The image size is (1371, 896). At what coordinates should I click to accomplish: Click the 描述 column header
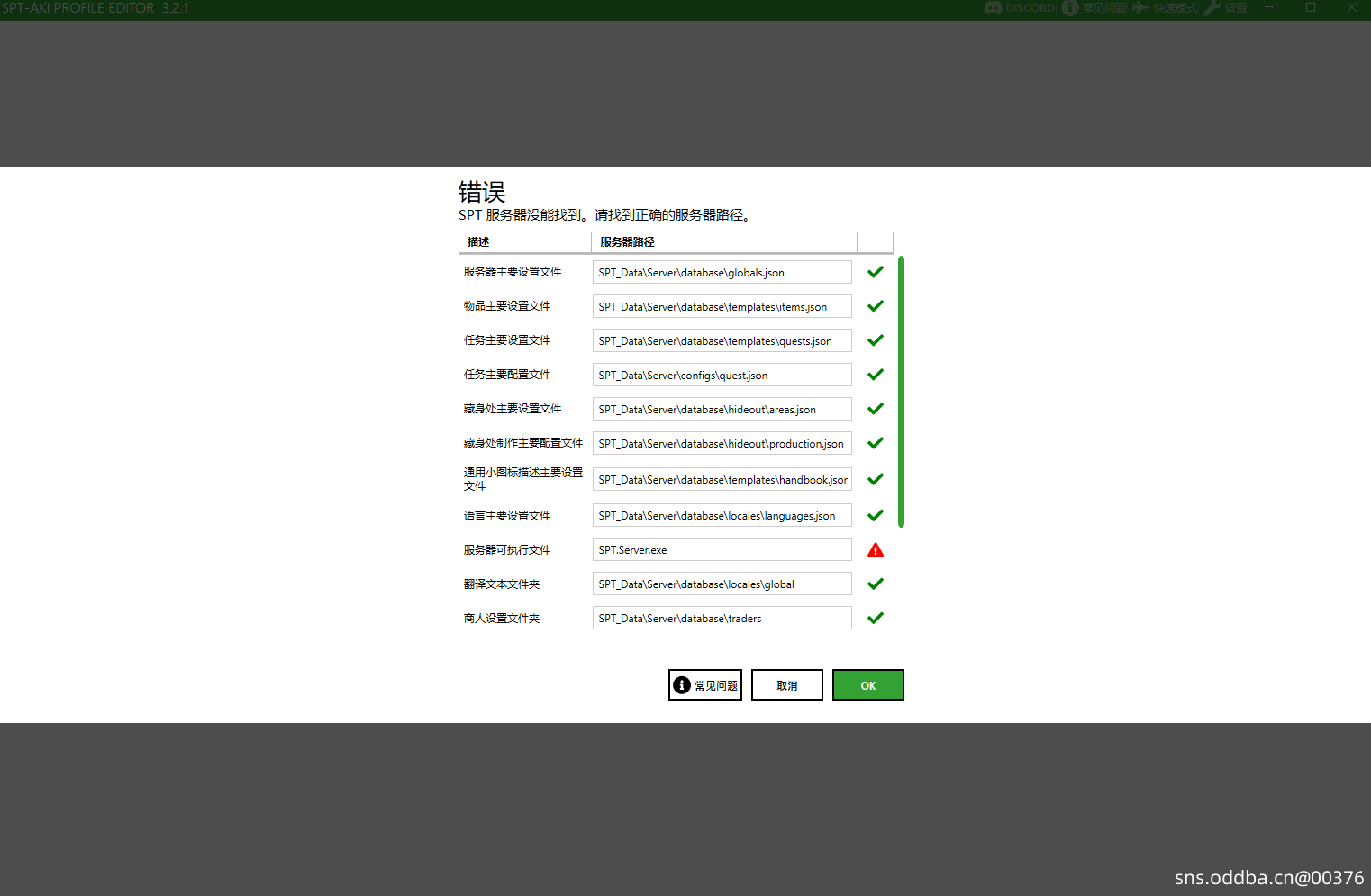click(524, 242)
